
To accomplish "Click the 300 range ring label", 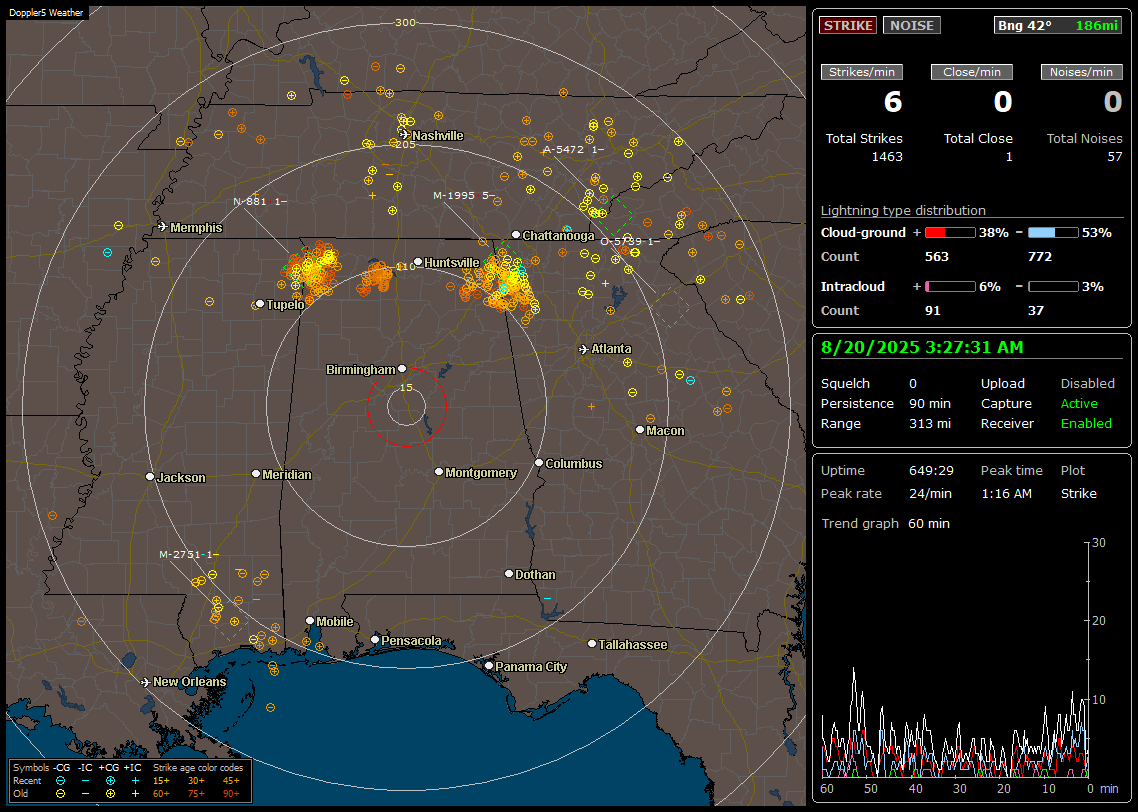I will [406, 22].
